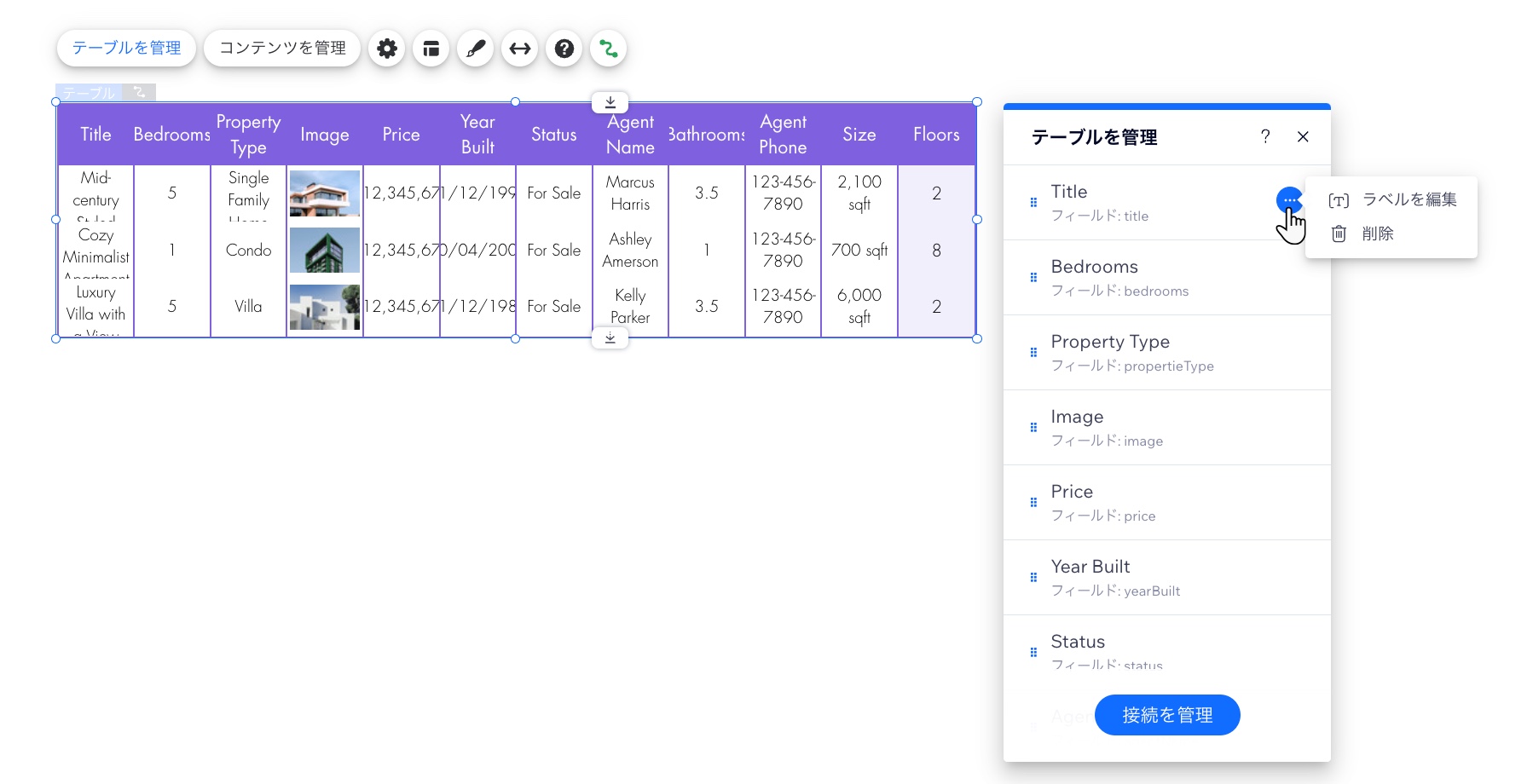
Task: Open the table layout icon
Action: [431, 49]
